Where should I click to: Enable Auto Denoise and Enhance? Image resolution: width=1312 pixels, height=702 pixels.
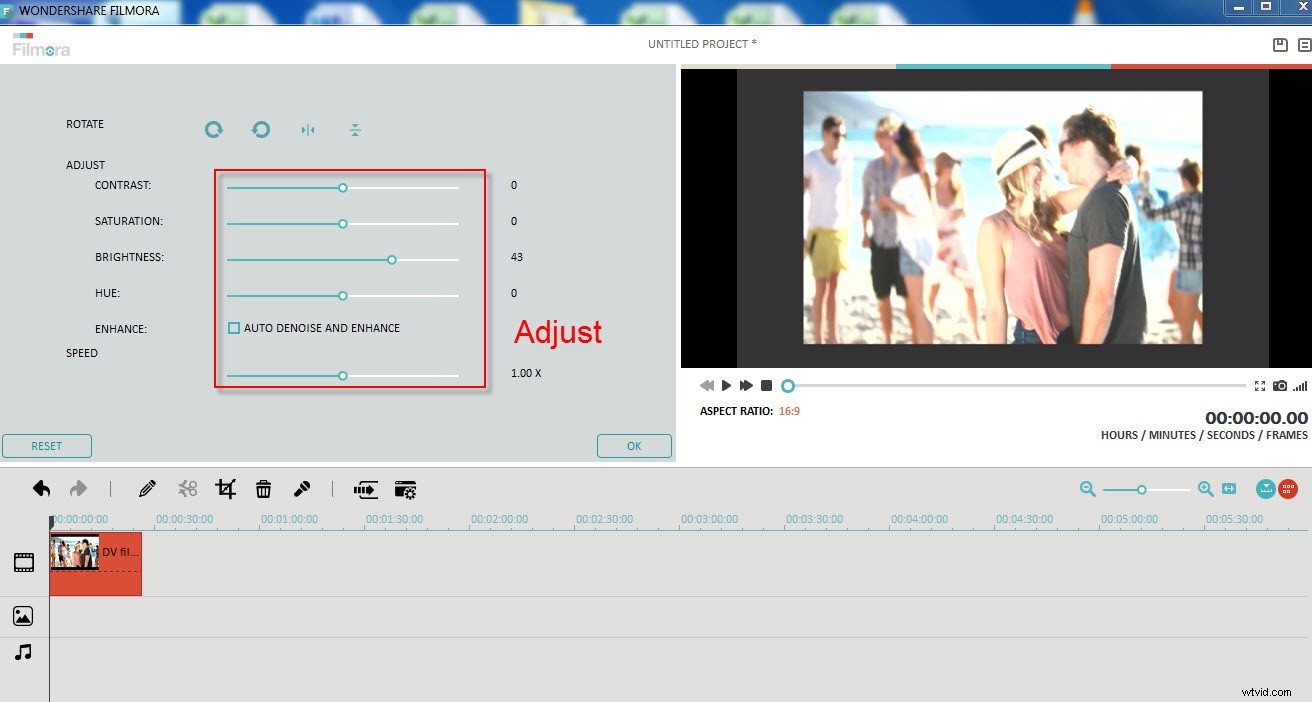point(234,327)
